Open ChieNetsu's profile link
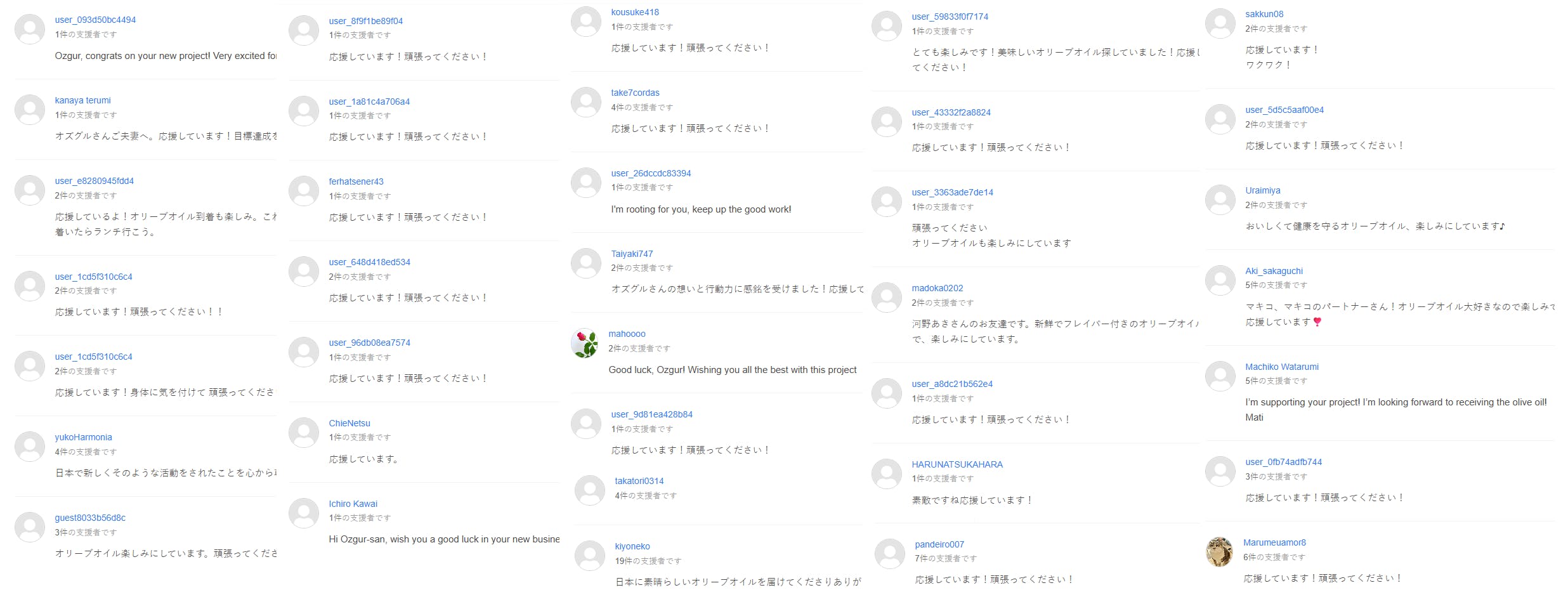 (350, 423)
